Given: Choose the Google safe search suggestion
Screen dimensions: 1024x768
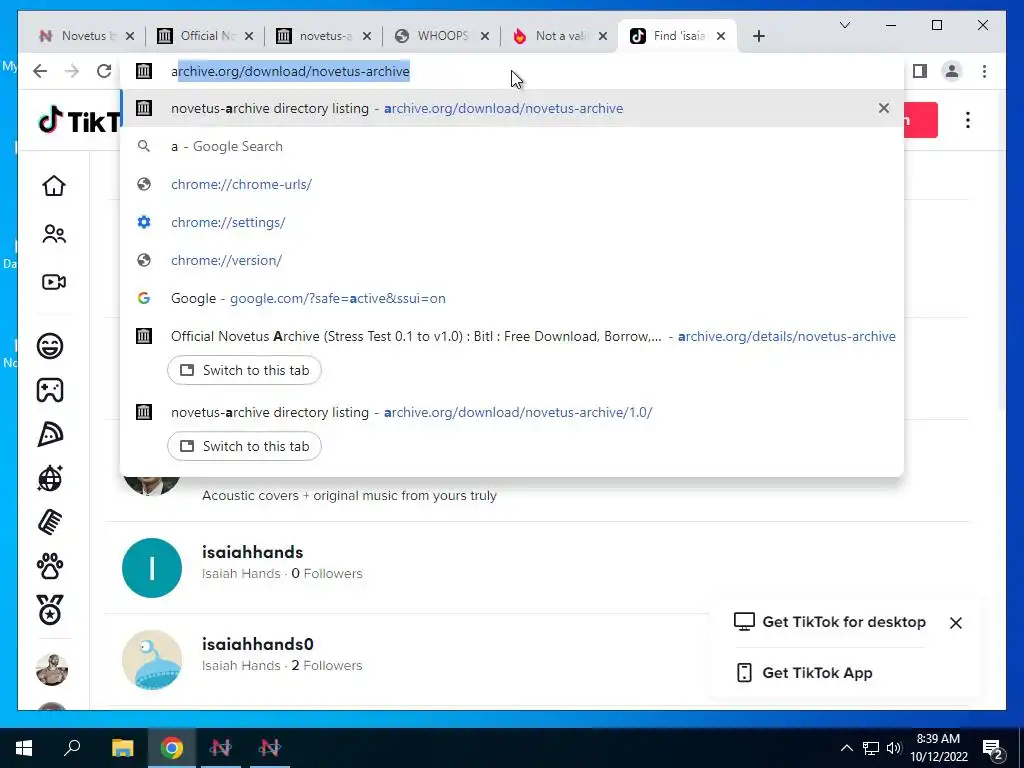Looking at the screenshot, I should click(512, 298).
